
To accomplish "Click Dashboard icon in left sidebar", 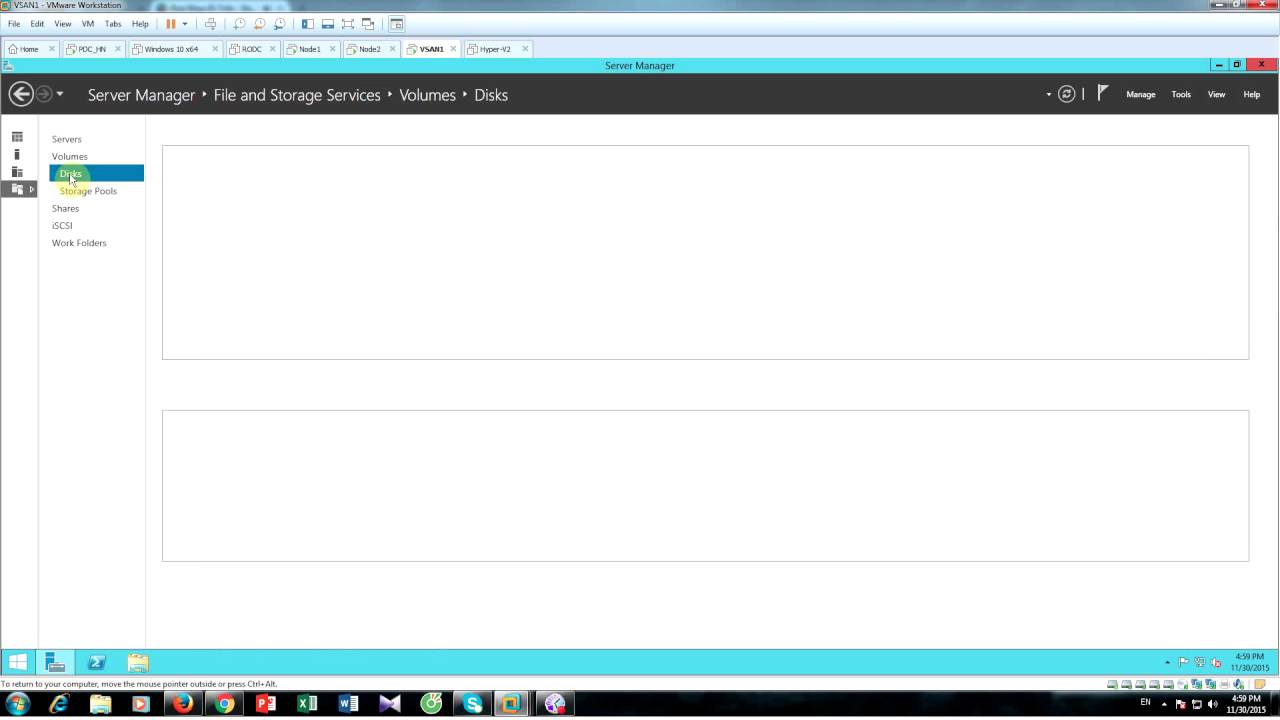I will pyautogui.click(x=17, y=137).
